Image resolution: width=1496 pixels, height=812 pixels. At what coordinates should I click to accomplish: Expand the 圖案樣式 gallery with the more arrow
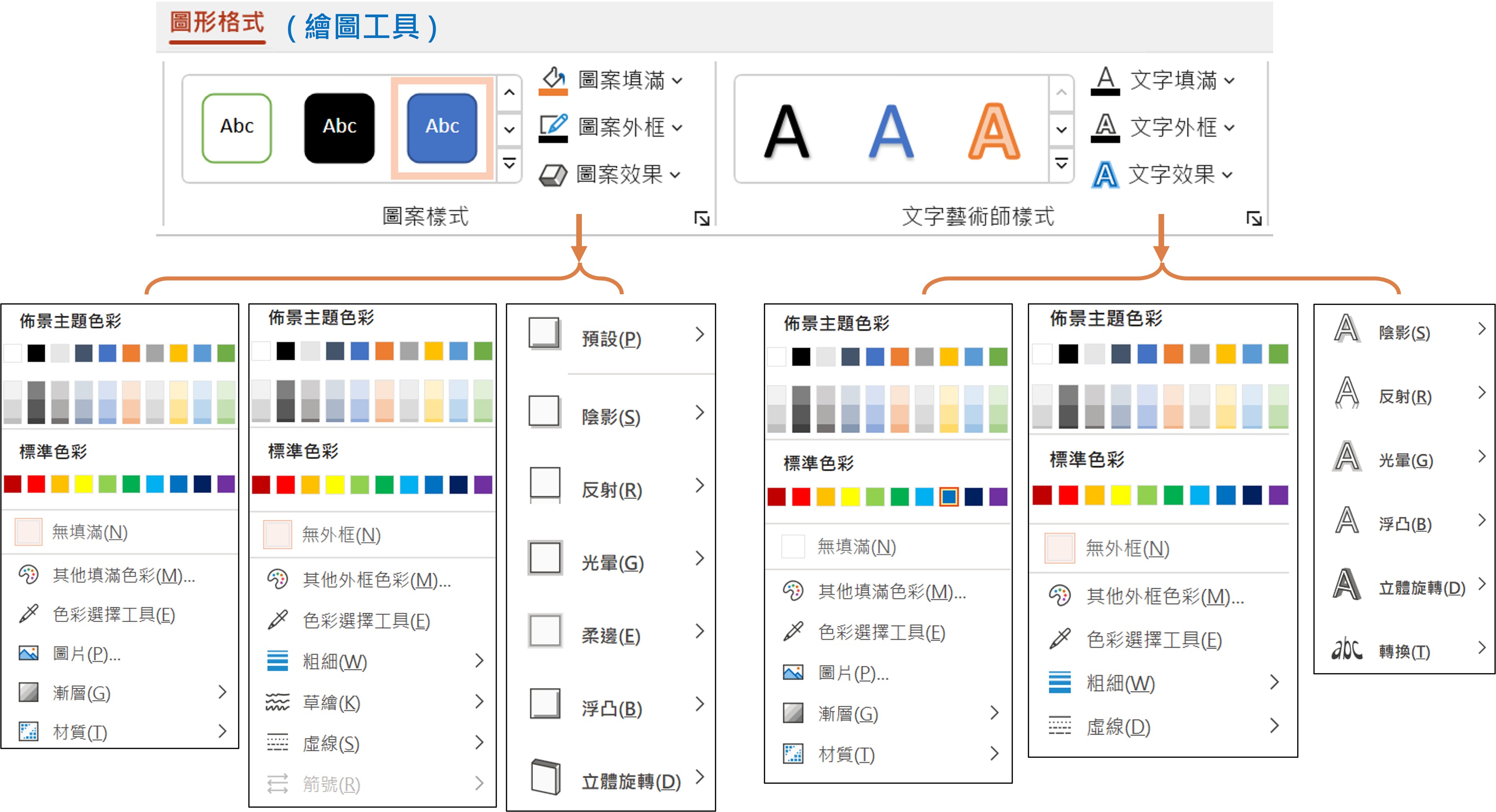[509, 164]
